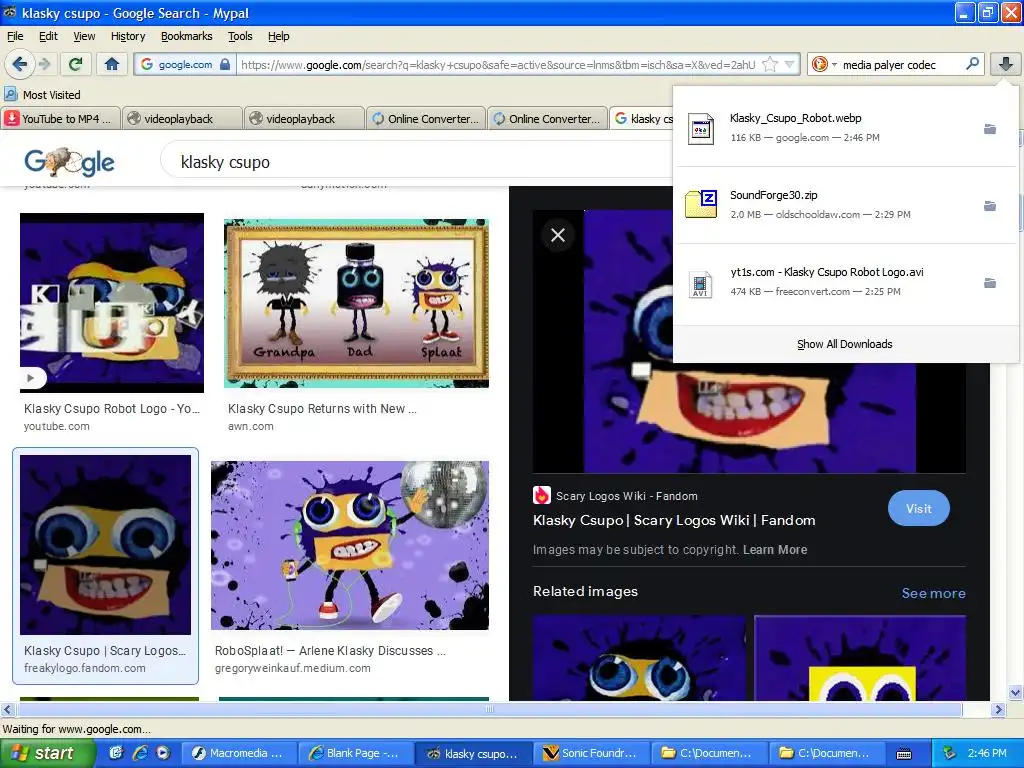
Task: Click See more related images
Action: [933, 593]
